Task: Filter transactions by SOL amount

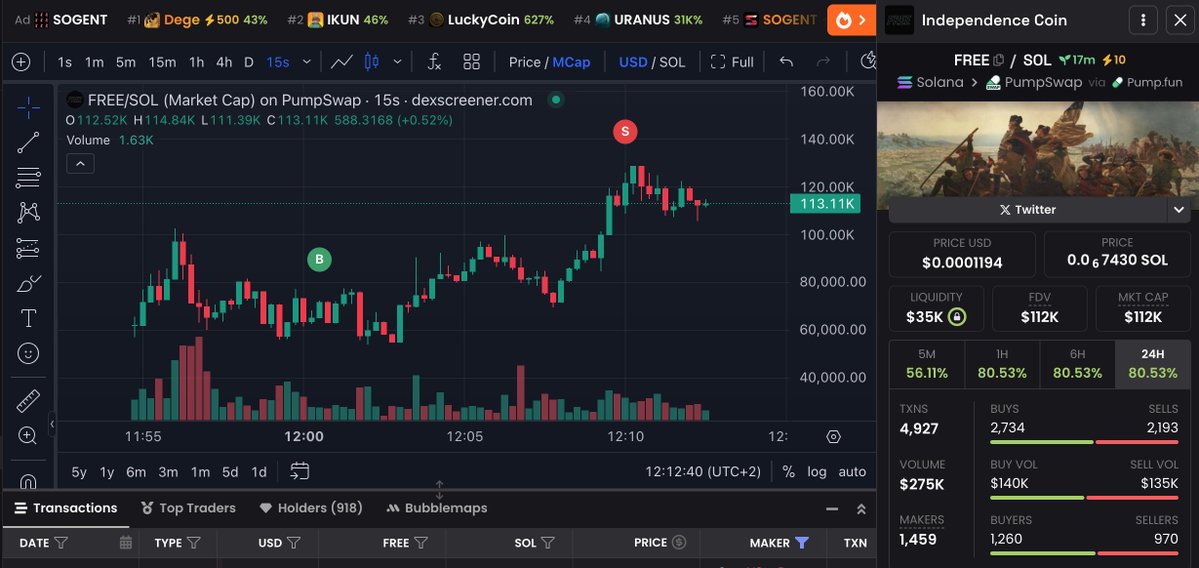Action: pos(548,543)
